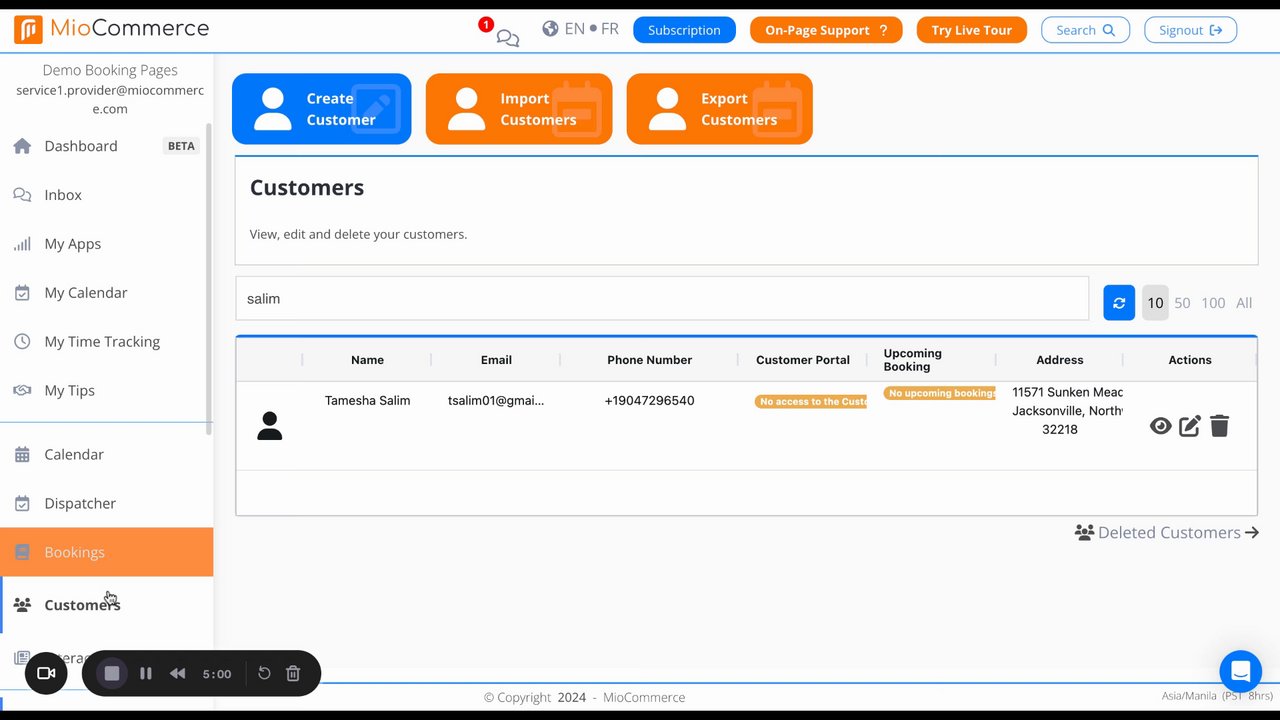This screenshot has height=720, width=1280.
Task: Focus the customer search field containing salim
Action: pyautogui.click(x=662, y=298)
